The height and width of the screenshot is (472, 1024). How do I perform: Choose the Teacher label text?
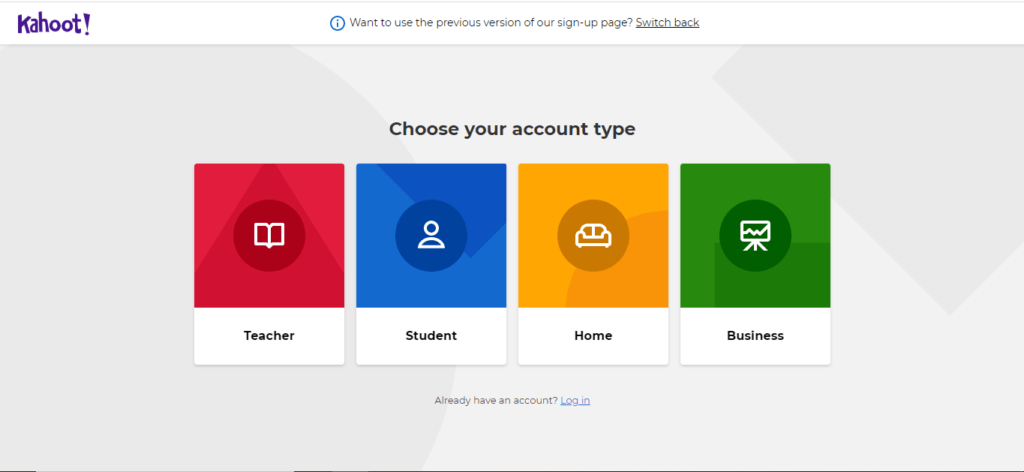click(x=269, y=336)
